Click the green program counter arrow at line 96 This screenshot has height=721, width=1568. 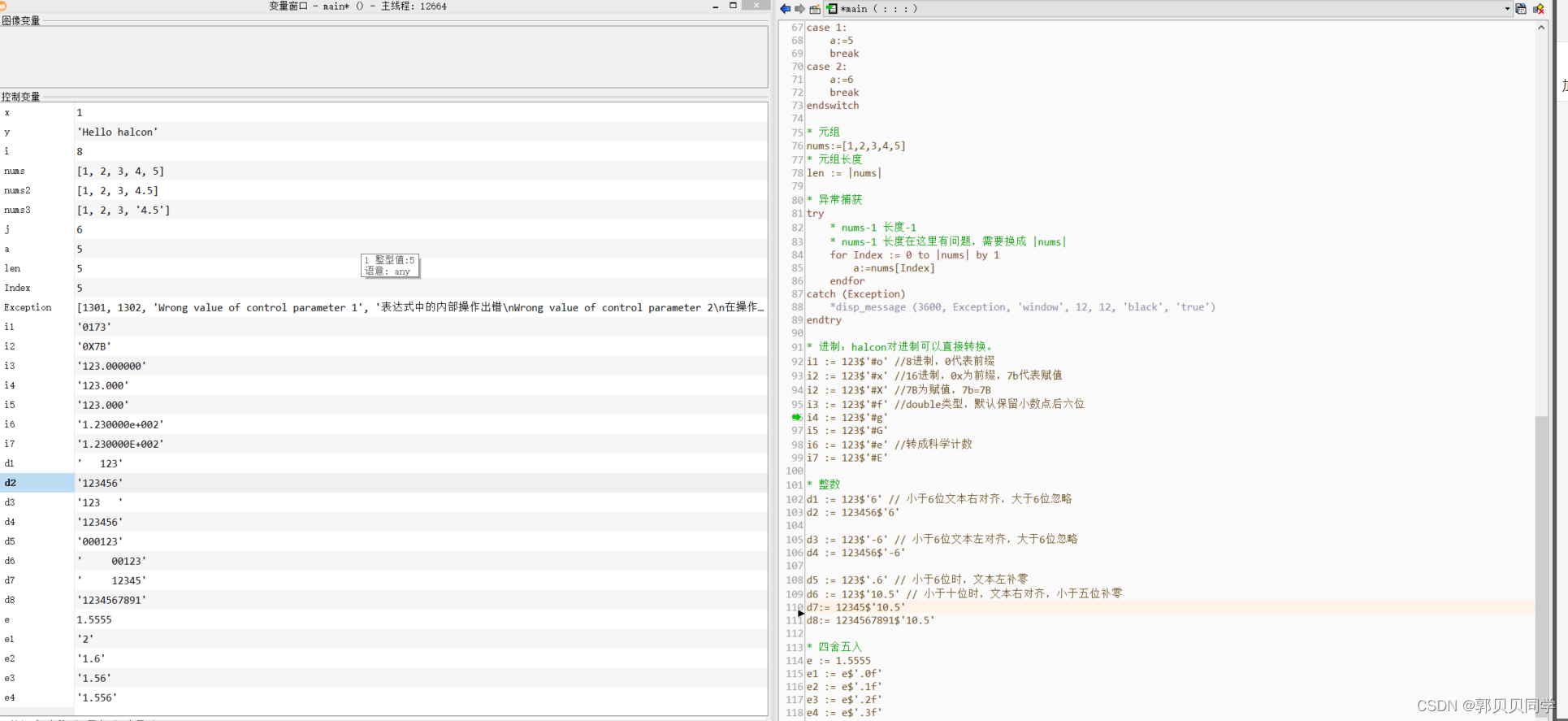coord(797,417)
